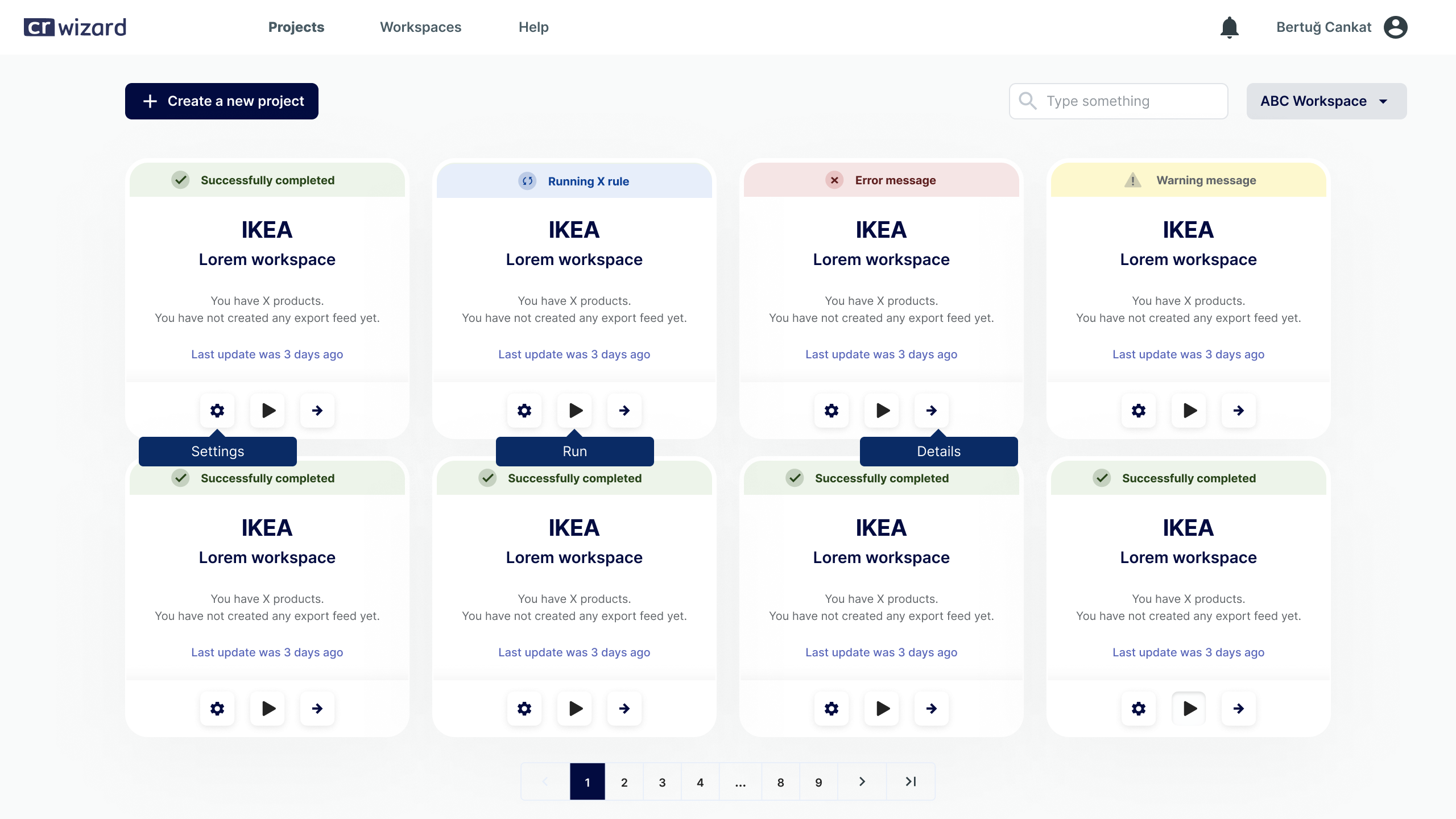
Task: Go to page 8
Action: click(781, 781)
